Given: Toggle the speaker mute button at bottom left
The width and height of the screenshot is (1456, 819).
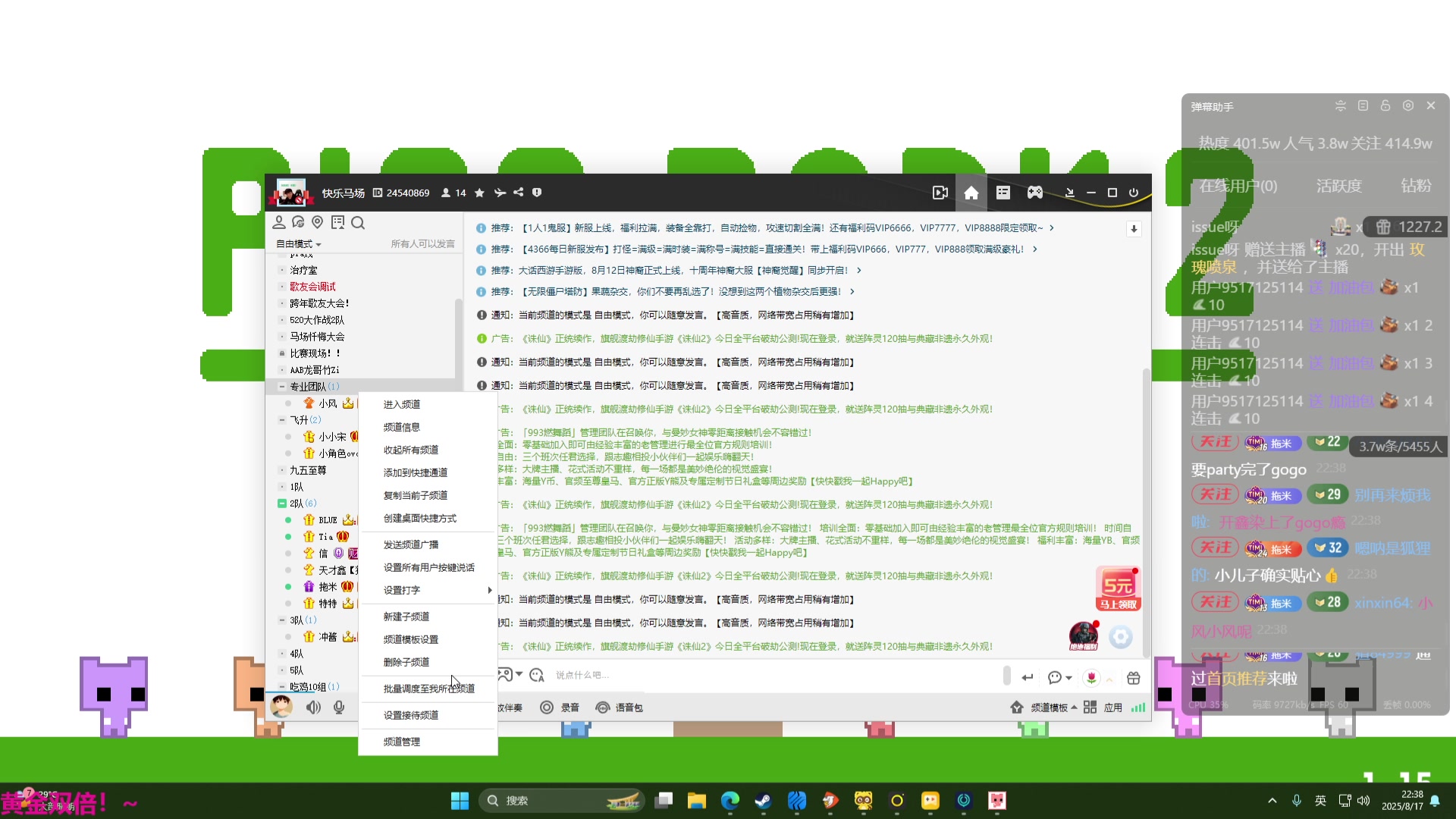Looking at the screenshot, I should (313, 708).
